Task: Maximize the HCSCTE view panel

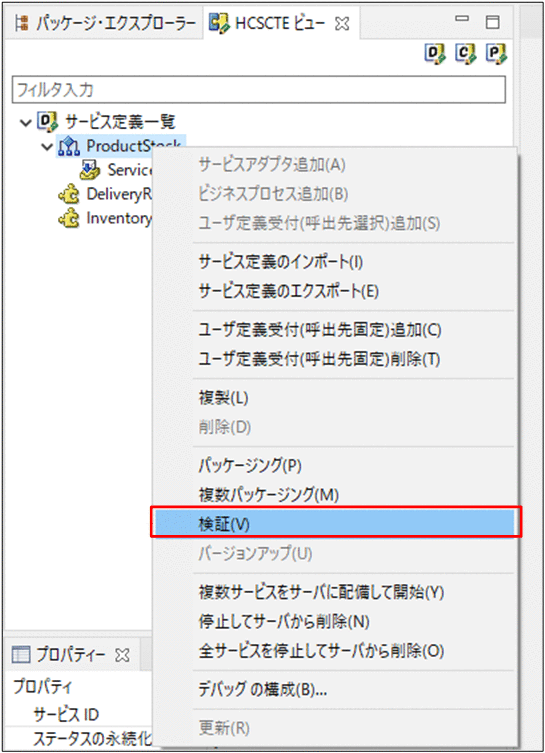Action: coord(492,22)
